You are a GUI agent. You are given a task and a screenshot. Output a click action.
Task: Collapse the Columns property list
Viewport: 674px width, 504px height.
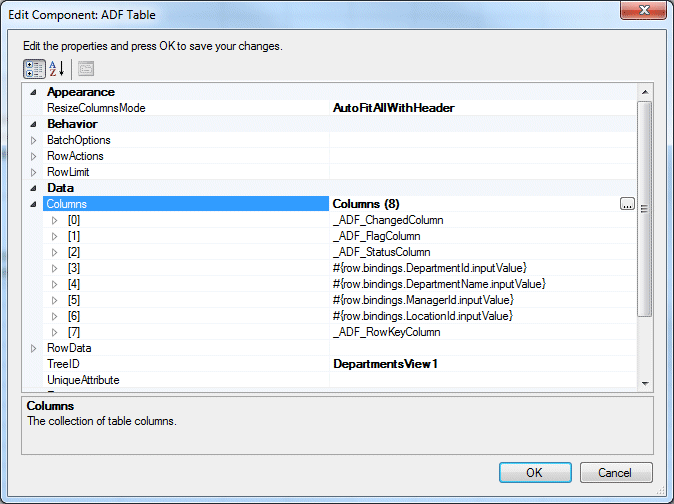click(34, 204)
